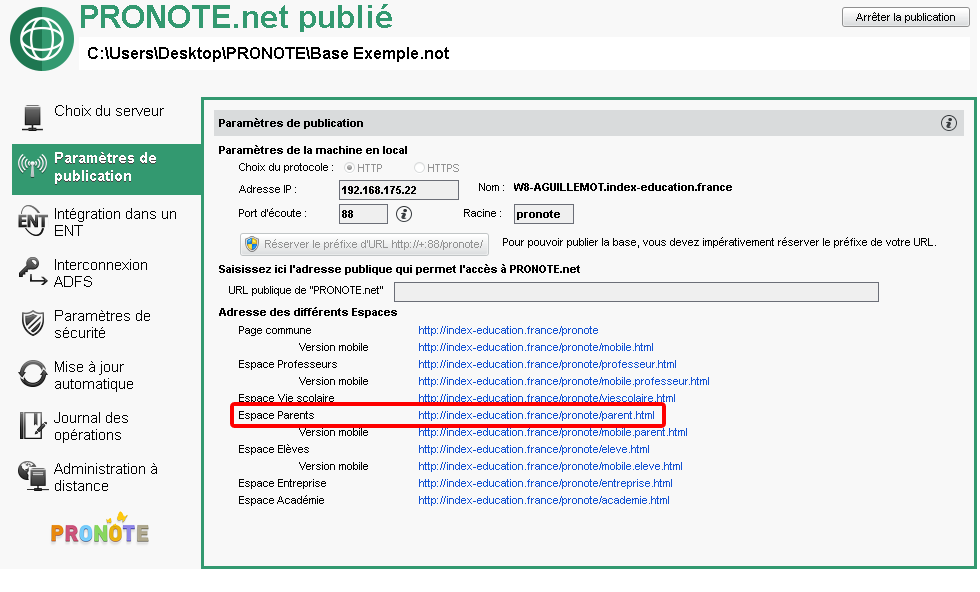Click the Espace Entreprise label
Image resolution: width=980 pixels, height=592 pixels.
[282, 483]
